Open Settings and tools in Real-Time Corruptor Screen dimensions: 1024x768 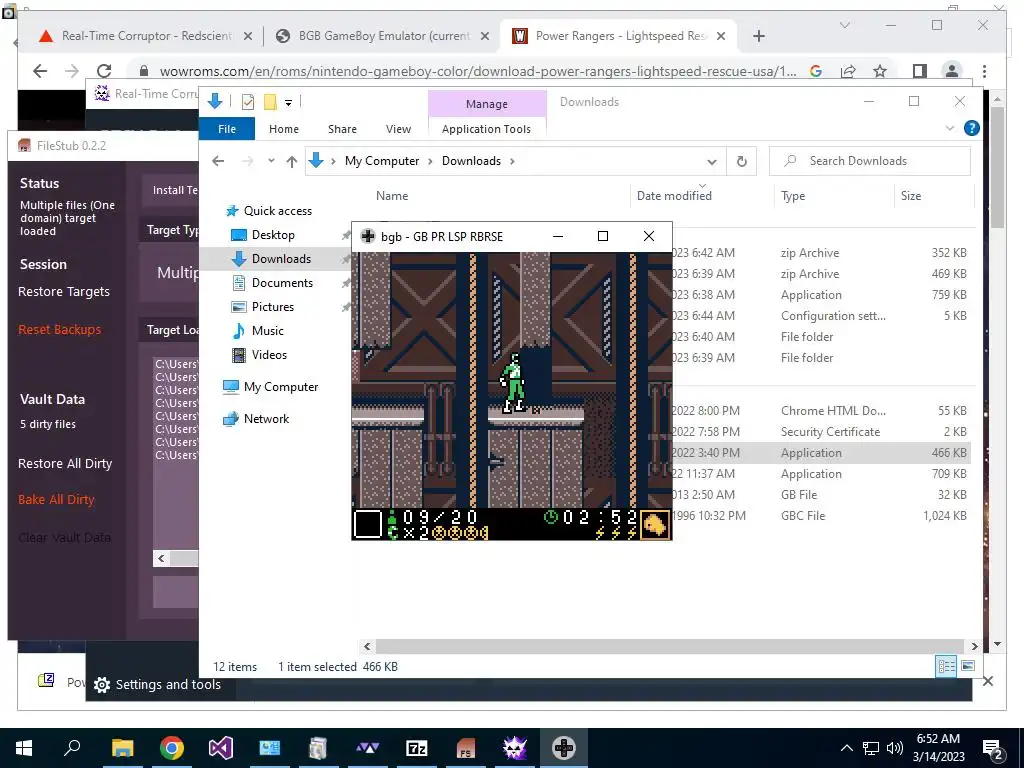(x=157, y=684)
